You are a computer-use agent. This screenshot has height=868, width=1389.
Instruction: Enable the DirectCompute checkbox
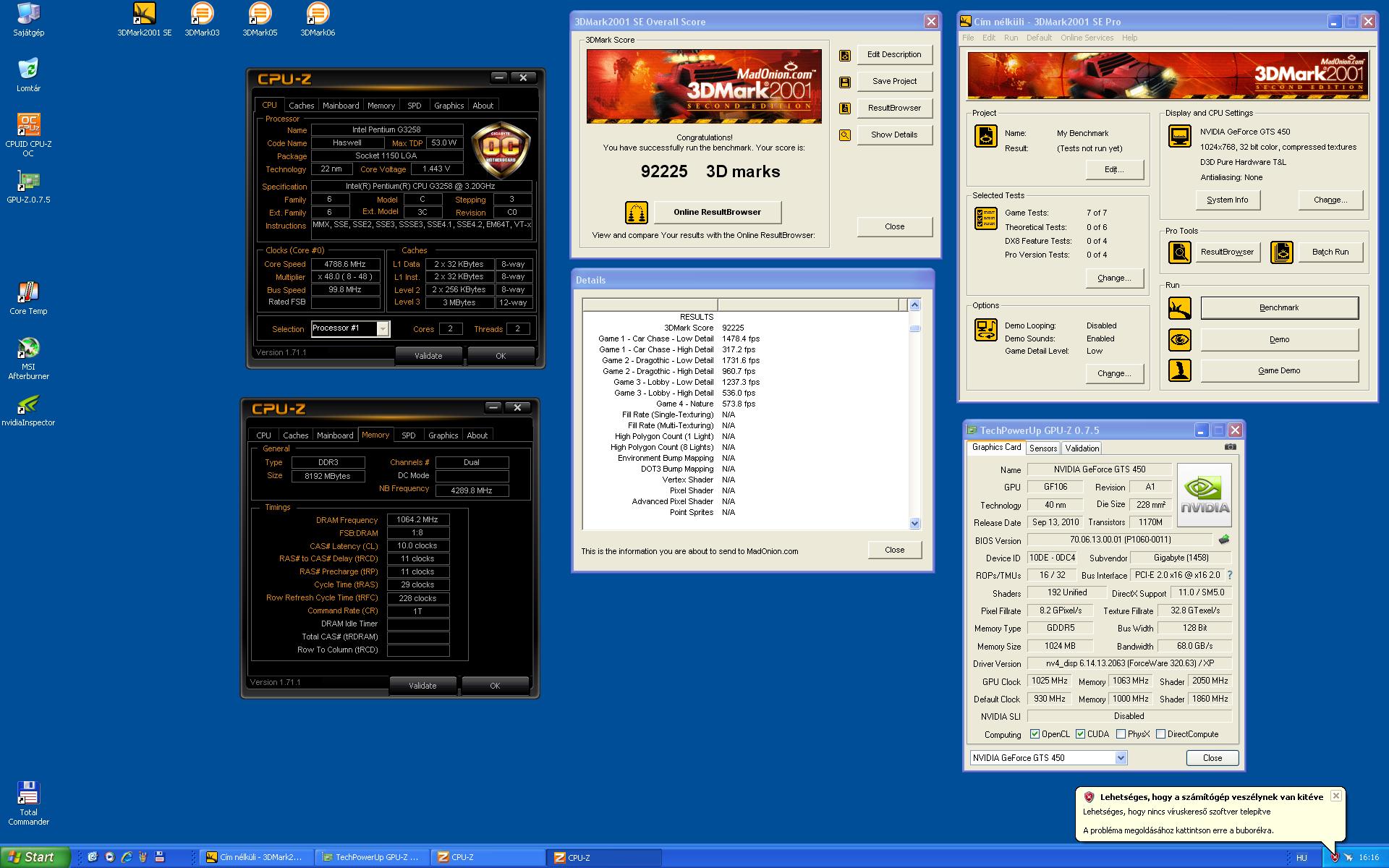[x=1160, y=734]
